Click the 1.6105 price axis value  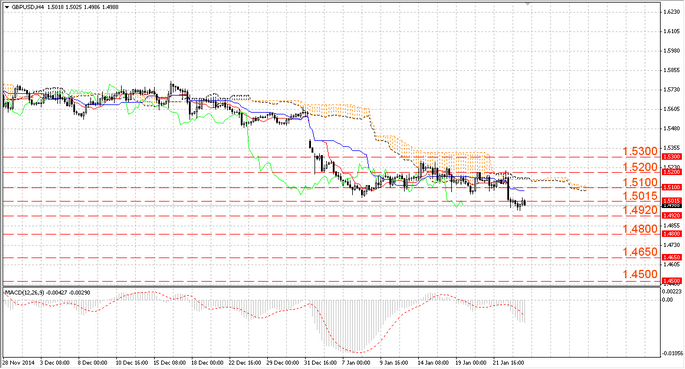pos(672,31)
